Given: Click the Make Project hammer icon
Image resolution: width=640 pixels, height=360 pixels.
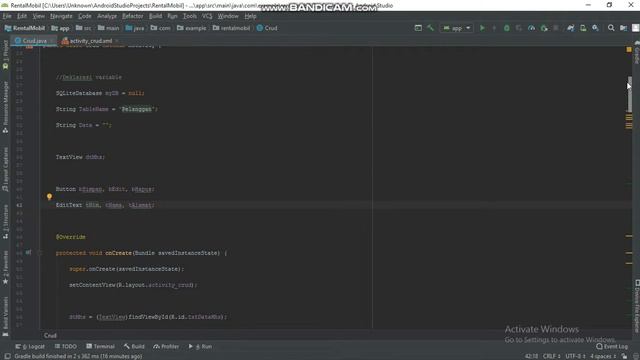Looking at the screenshot, I should 430,28.
